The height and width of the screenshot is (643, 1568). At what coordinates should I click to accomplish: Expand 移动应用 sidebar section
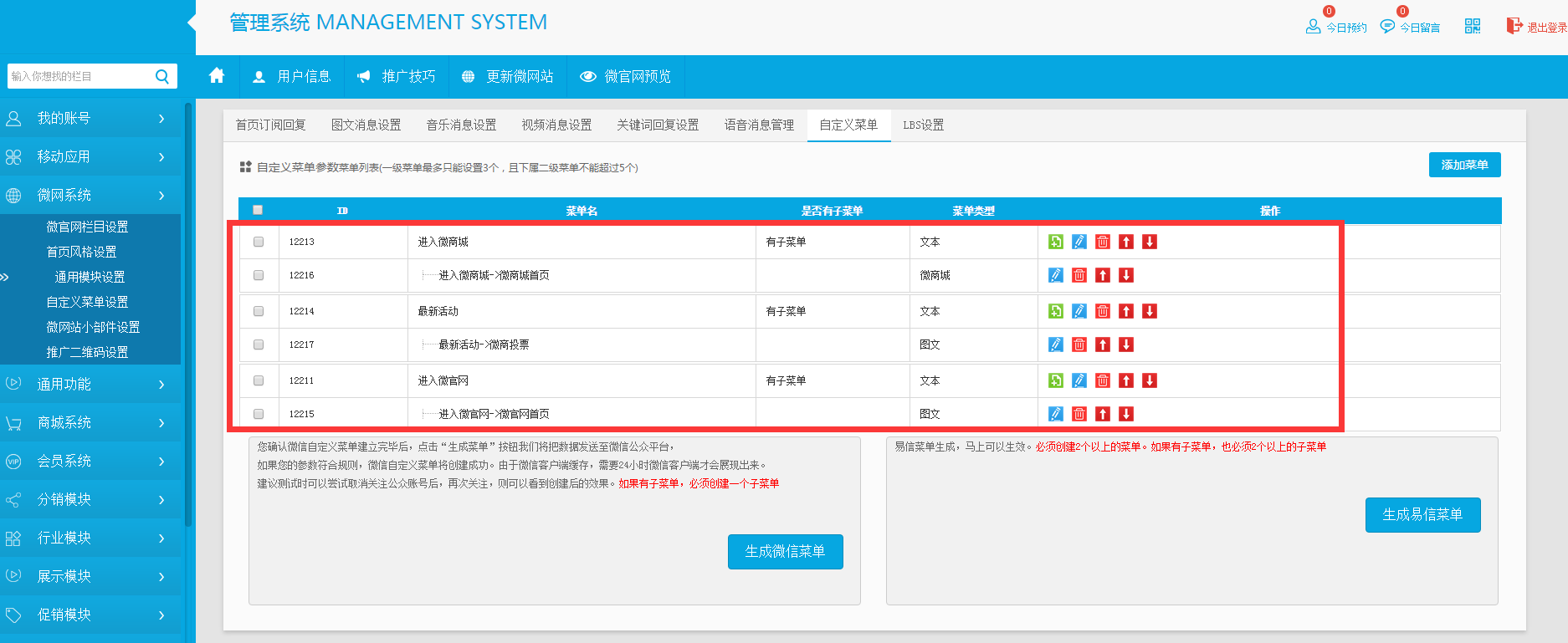click(x=90, y=157)
